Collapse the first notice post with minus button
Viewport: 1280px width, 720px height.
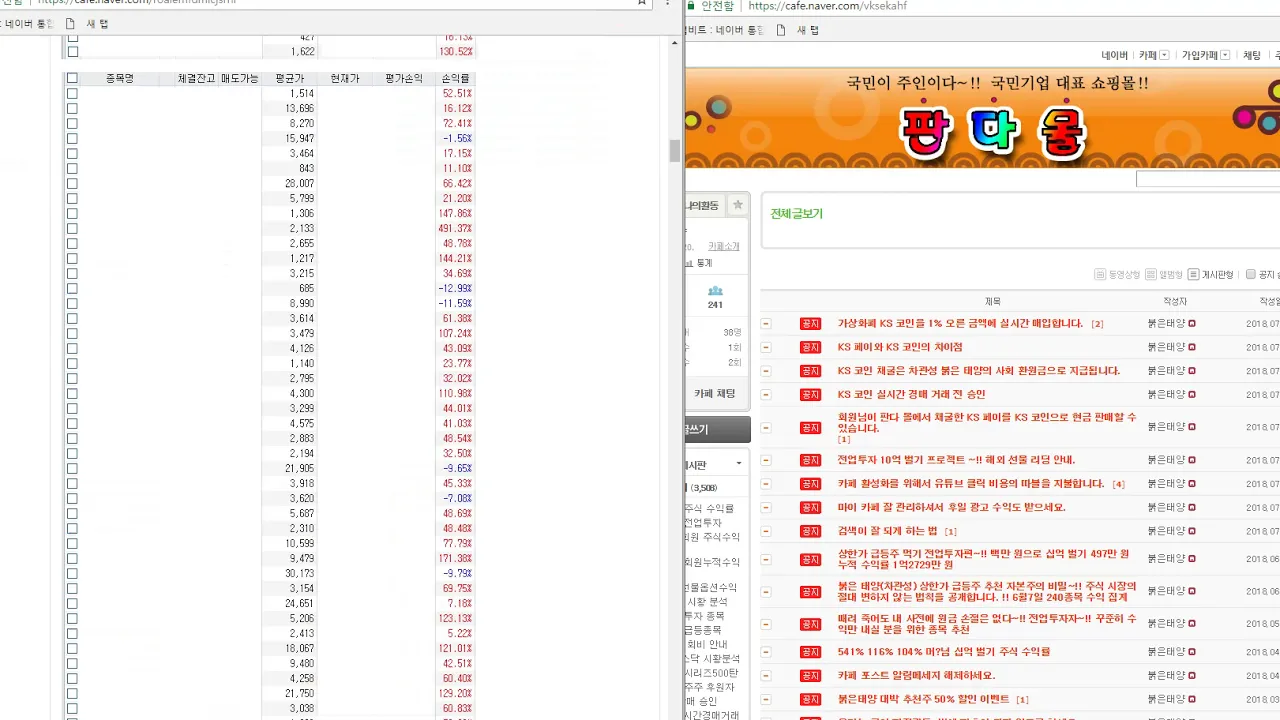point(766,324)
